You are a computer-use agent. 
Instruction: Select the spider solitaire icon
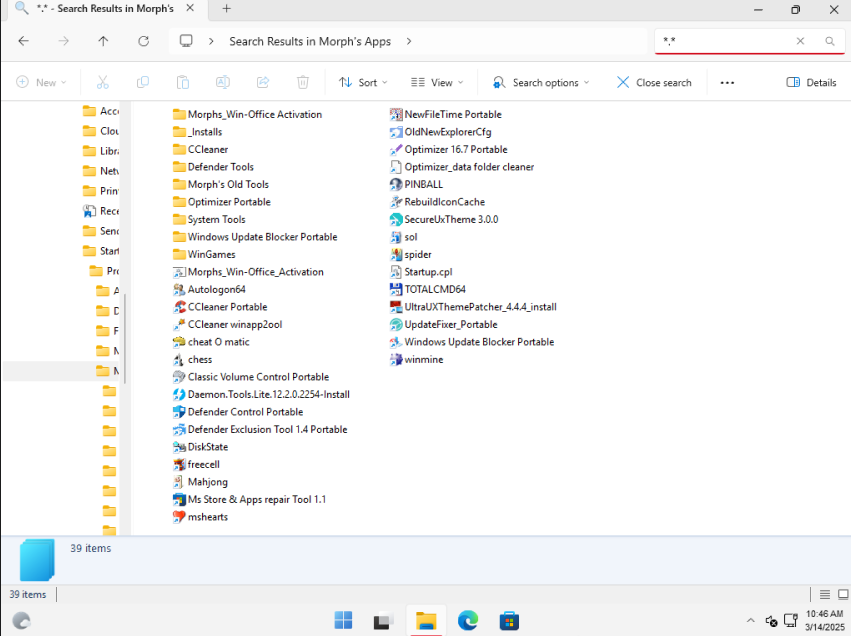pyautogui.click(x=396, y=255)
